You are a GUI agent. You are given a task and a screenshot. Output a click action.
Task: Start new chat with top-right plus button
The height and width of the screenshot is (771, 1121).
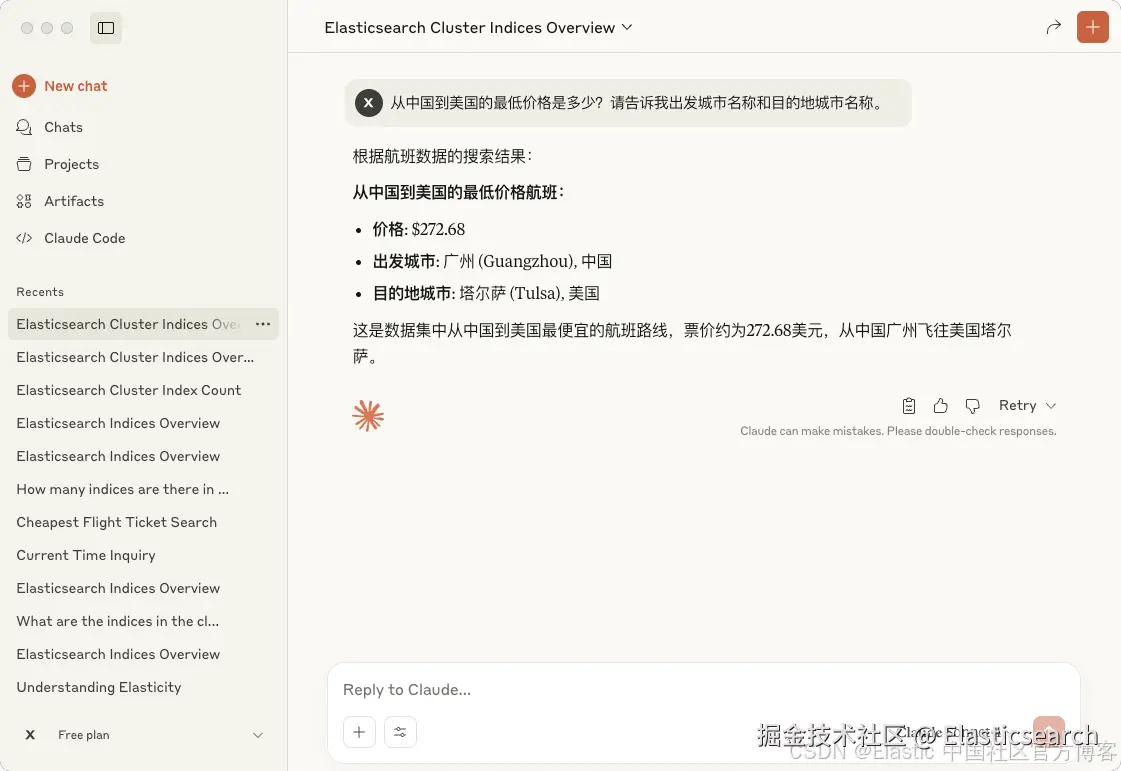click(1092, 27)
